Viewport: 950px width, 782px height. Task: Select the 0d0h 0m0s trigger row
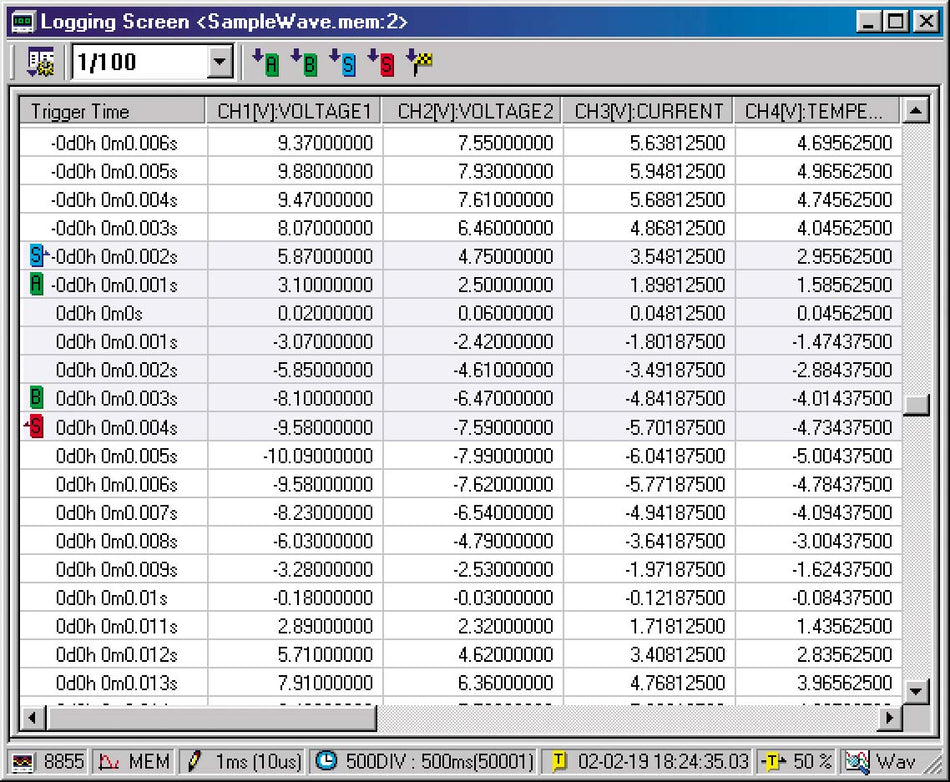coord(460,313)
